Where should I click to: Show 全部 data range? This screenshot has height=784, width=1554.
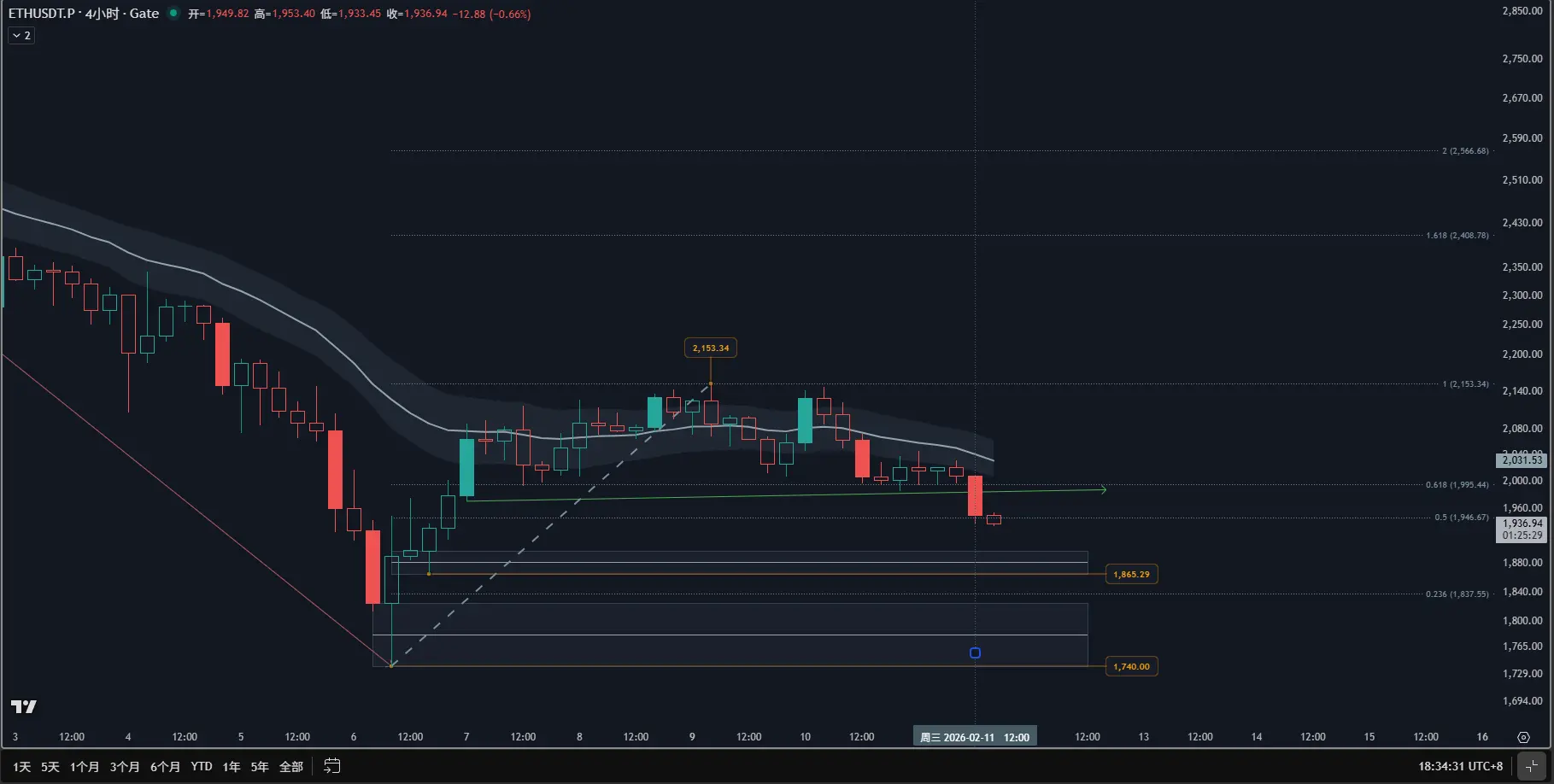(x=291, y=767)
